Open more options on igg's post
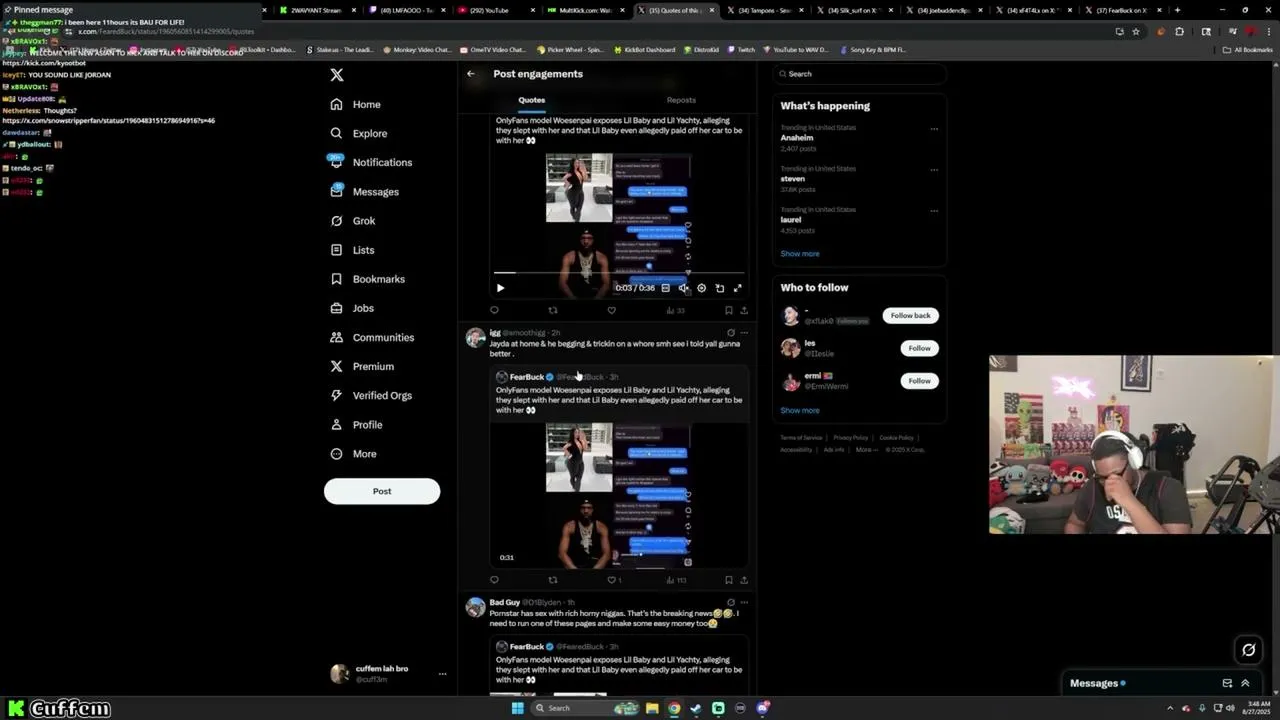The height and width of the screenshot is (720, 1280). click(744, 333)
